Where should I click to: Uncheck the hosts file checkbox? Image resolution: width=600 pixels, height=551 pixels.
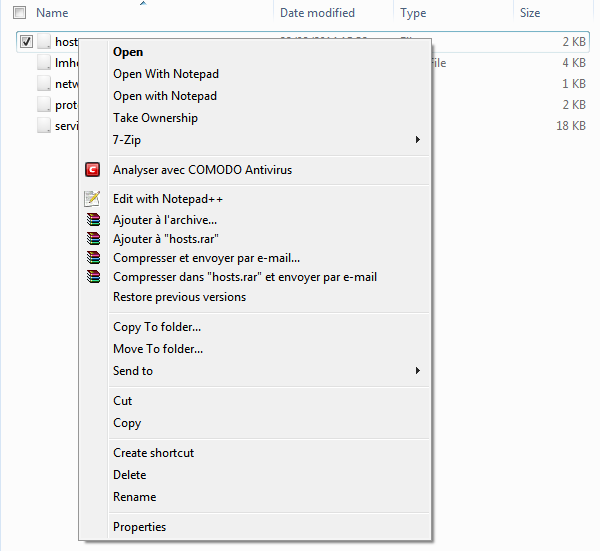(x=26, y=41)
